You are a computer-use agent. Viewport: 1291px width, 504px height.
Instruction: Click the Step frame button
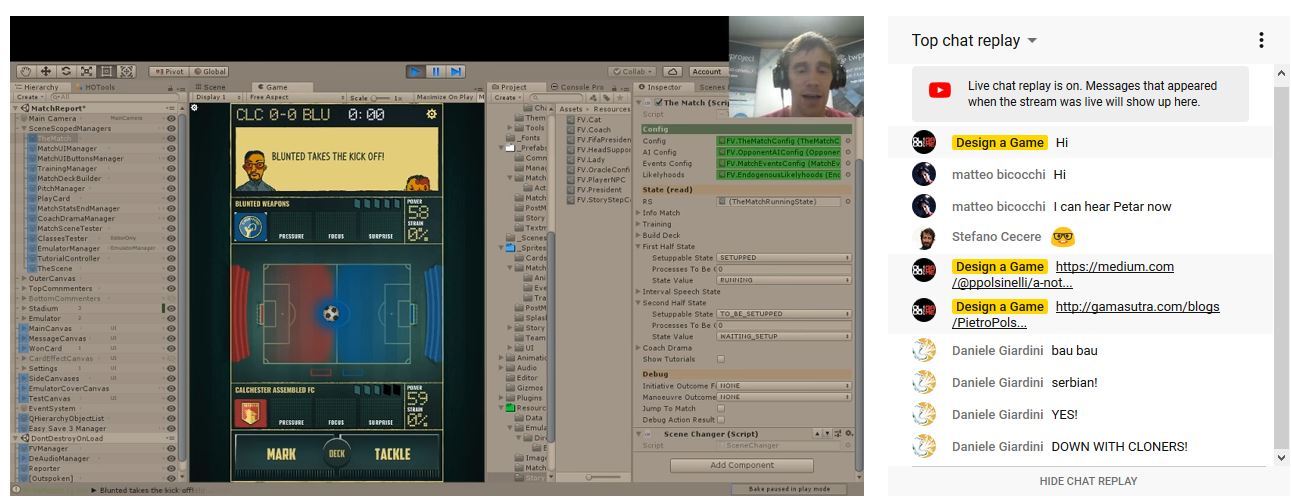456,72
